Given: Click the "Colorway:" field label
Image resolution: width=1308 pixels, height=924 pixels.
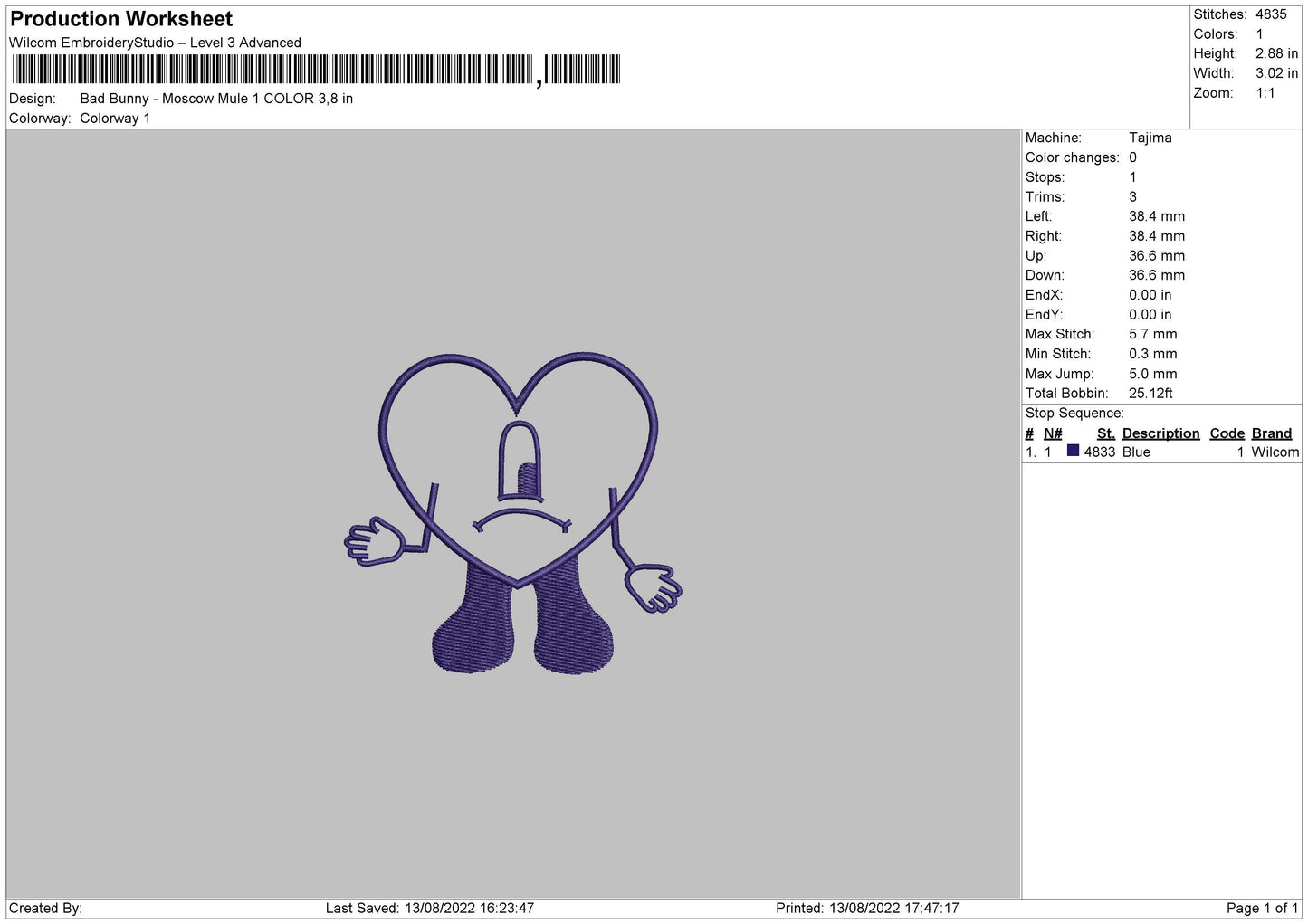Looking at the screenshot, I should click(x=40, y=119).
